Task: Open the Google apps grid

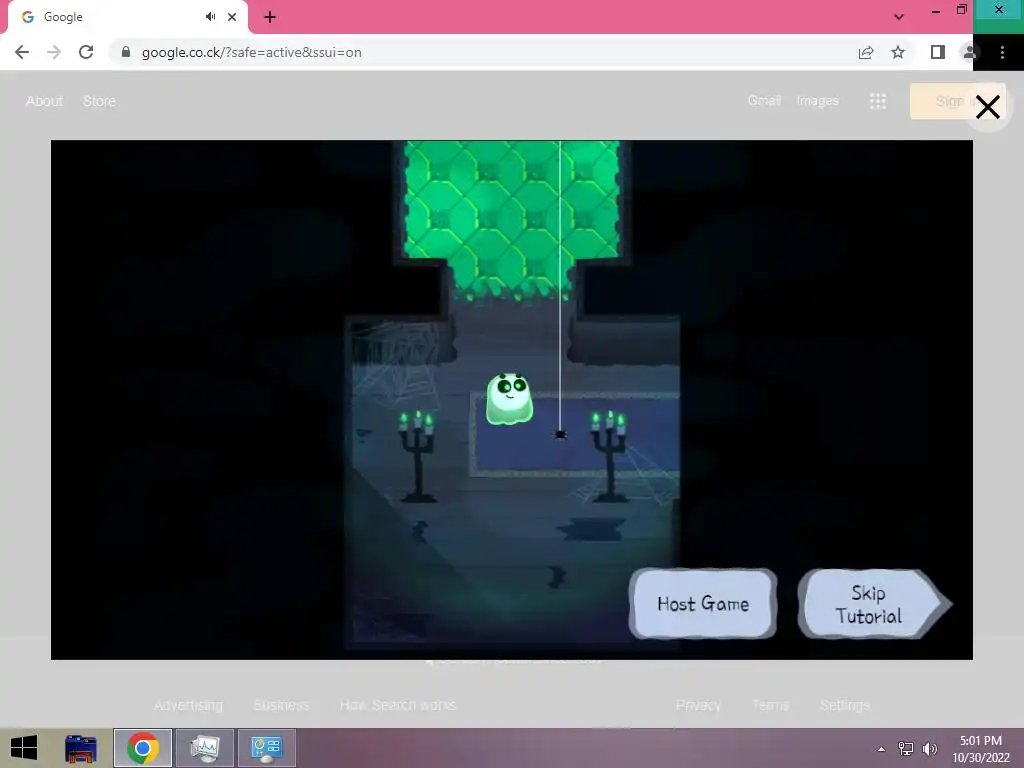Action: (x=878, y=101)
